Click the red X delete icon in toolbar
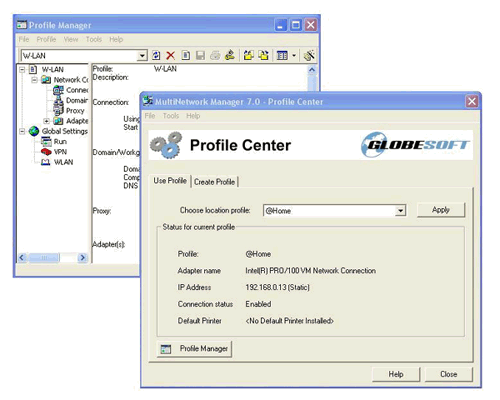Screen dimensions: 500x400 click(171, 55)
